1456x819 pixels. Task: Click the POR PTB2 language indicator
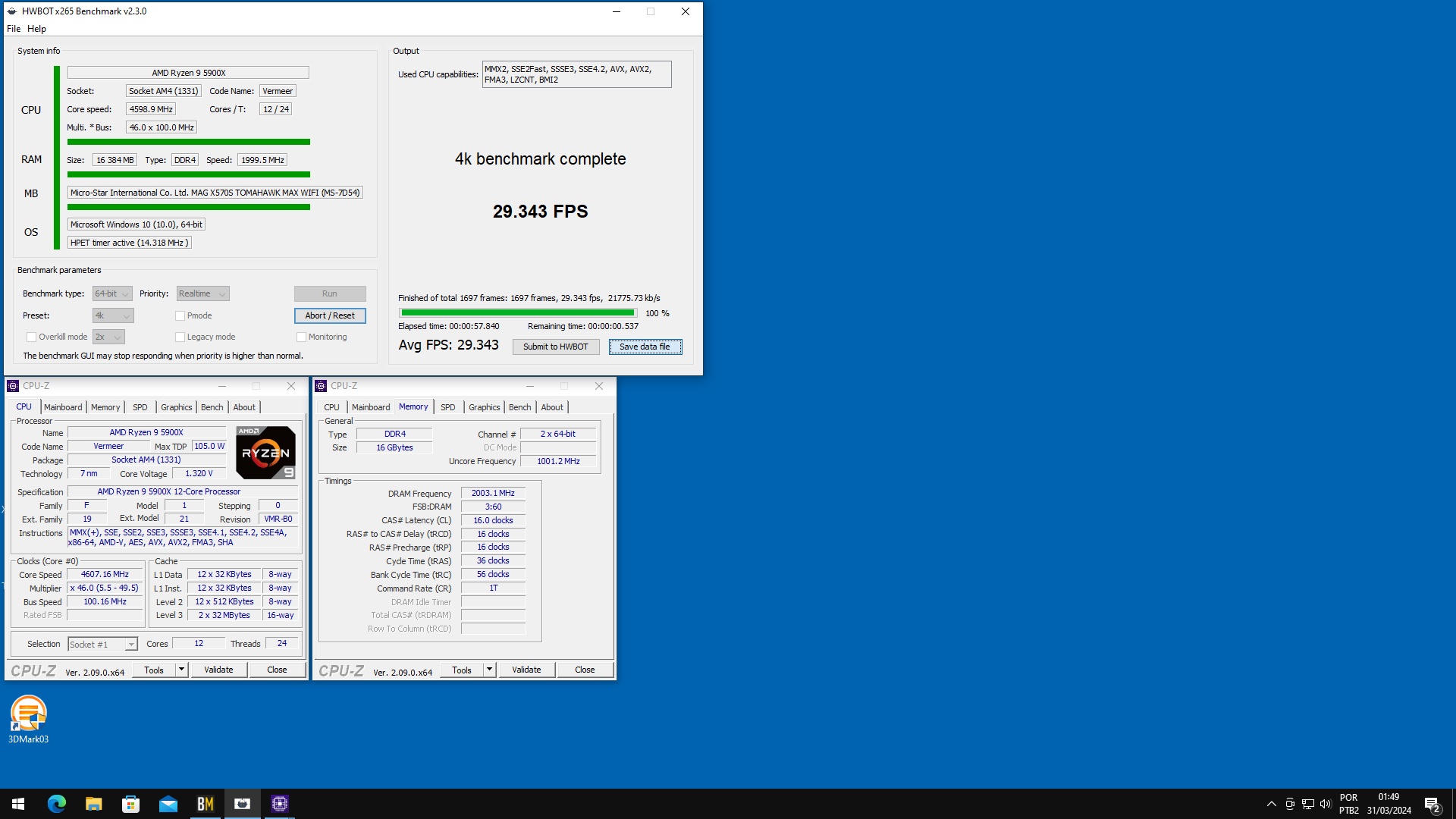(x=1349, y=804)
